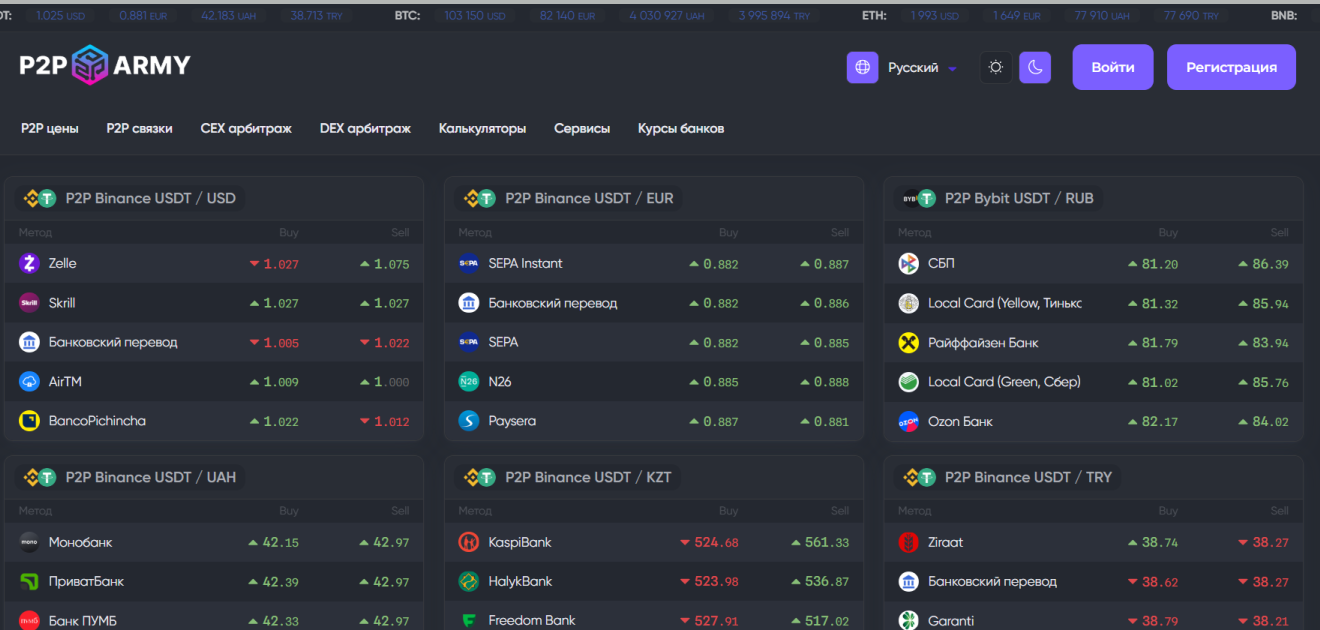Click the Банк ПУМБ icon
The width and height of the screenshot is (1320, 630).
point(29,621)
